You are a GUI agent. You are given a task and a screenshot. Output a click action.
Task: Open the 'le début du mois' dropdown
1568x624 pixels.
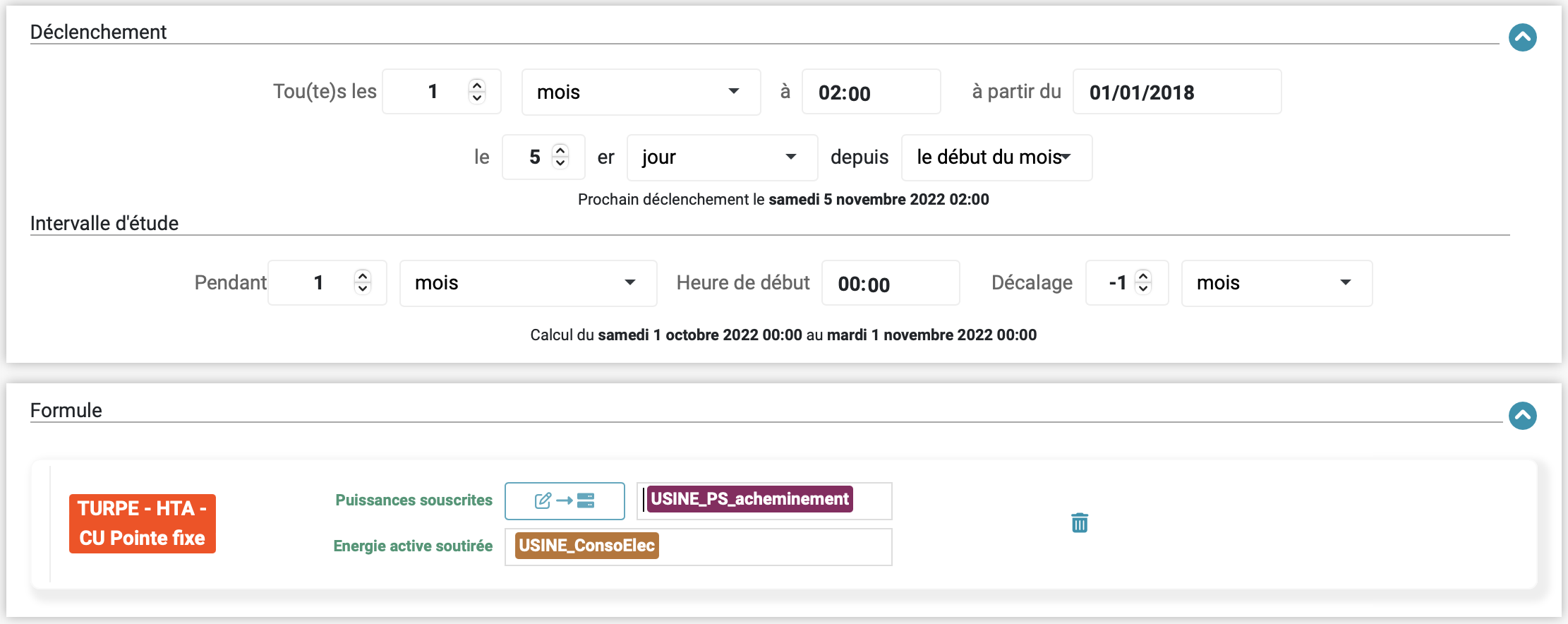(996, 157)
